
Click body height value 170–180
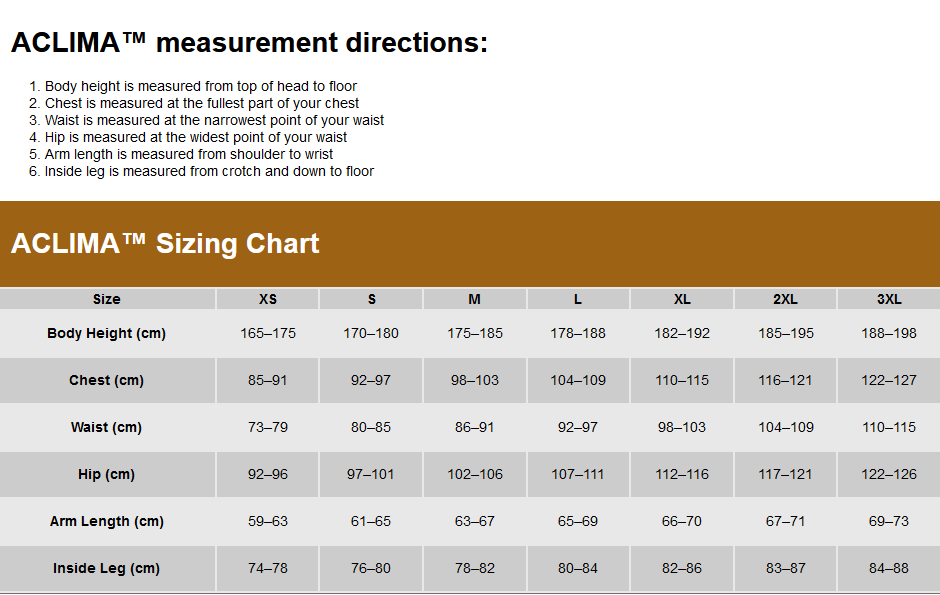click(371, 333)
